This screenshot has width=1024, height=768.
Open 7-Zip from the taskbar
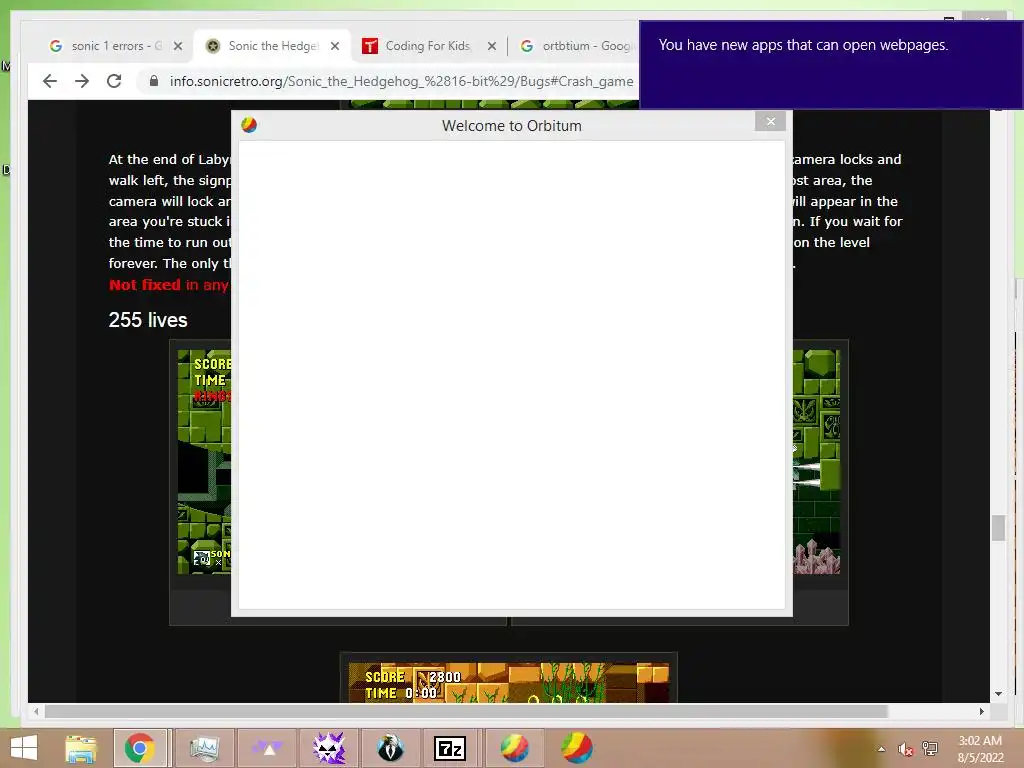pos(451,748)
